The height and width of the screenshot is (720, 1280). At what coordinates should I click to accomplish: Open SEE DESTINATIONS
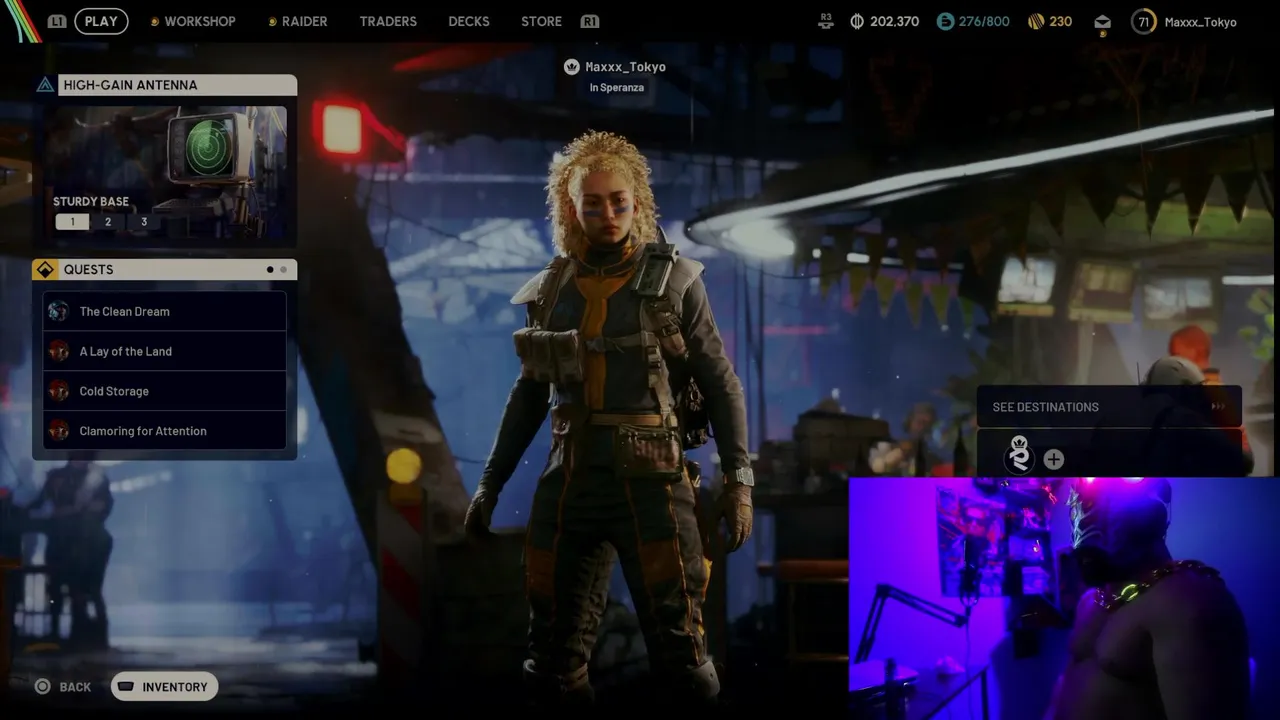pos(1109,407)
